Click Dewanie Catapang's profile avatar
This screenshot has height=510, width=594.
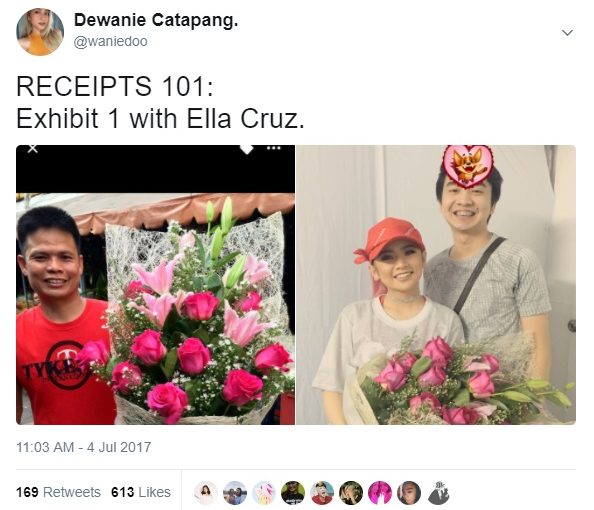pyautogui.click(x=40, y=32)
